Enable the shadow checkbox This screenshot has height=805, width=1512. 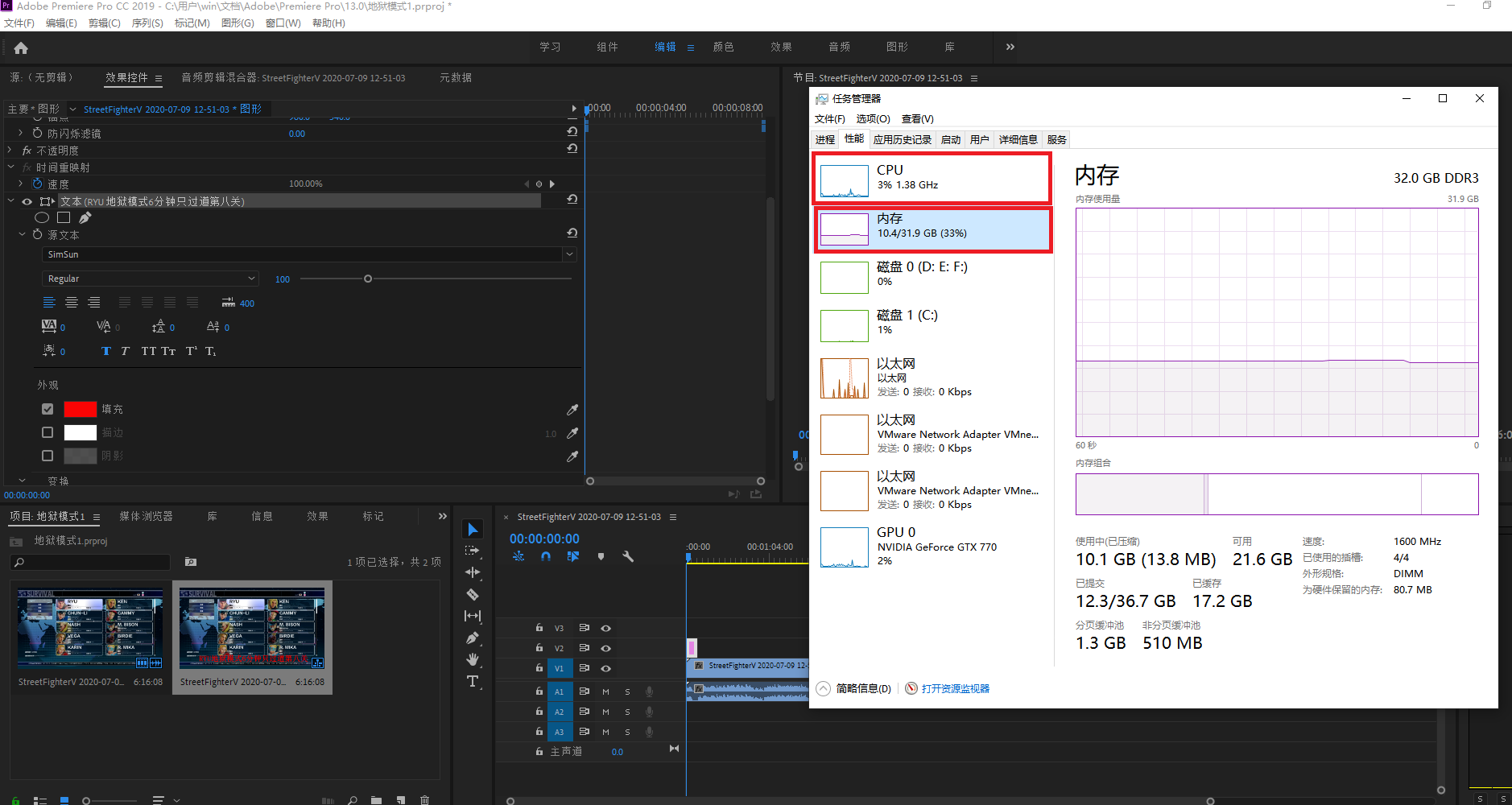(48, 456)
